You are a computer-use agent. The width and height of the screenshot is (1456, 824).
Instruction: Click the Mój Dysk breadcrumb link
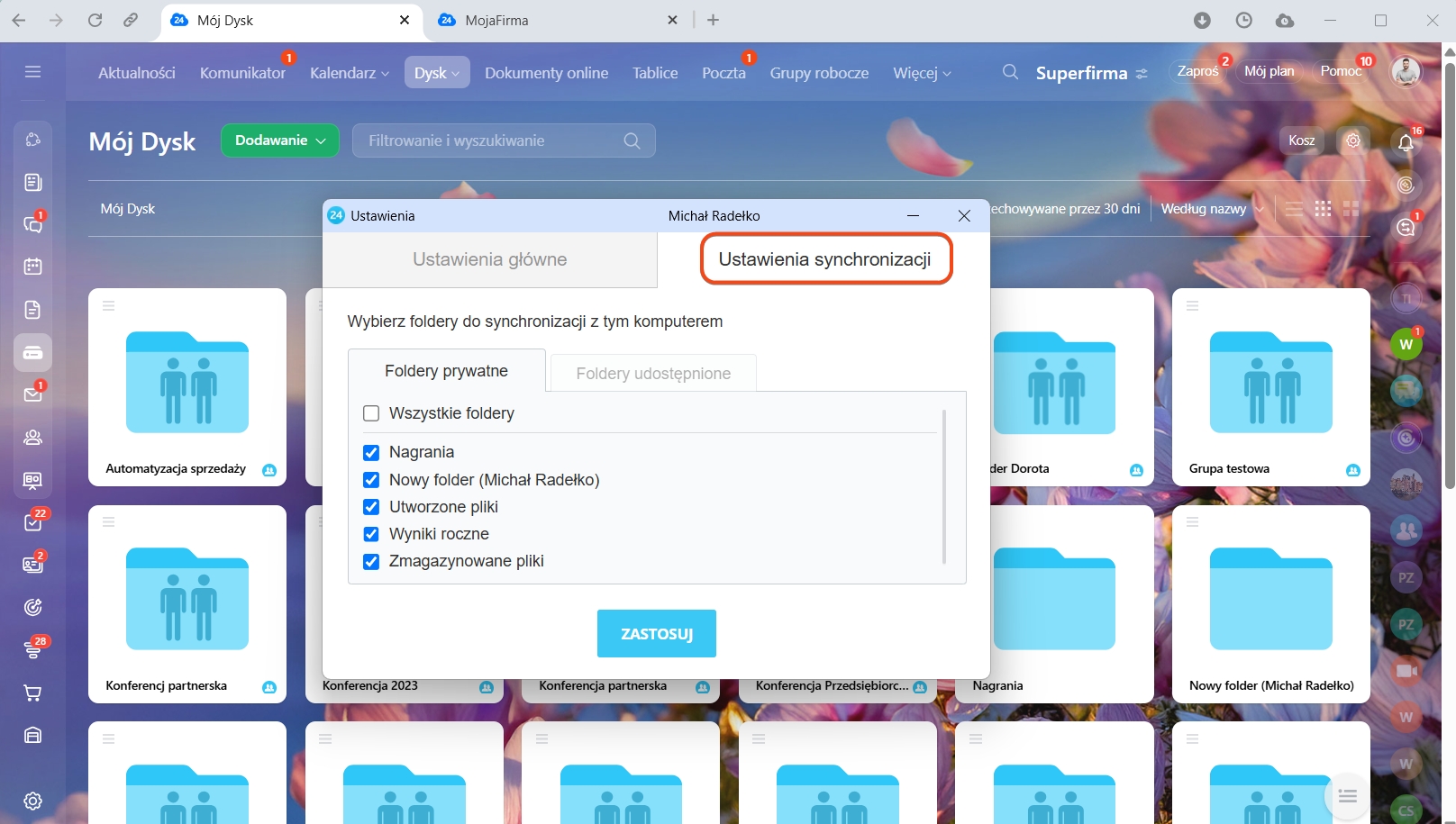pos(128,209)
